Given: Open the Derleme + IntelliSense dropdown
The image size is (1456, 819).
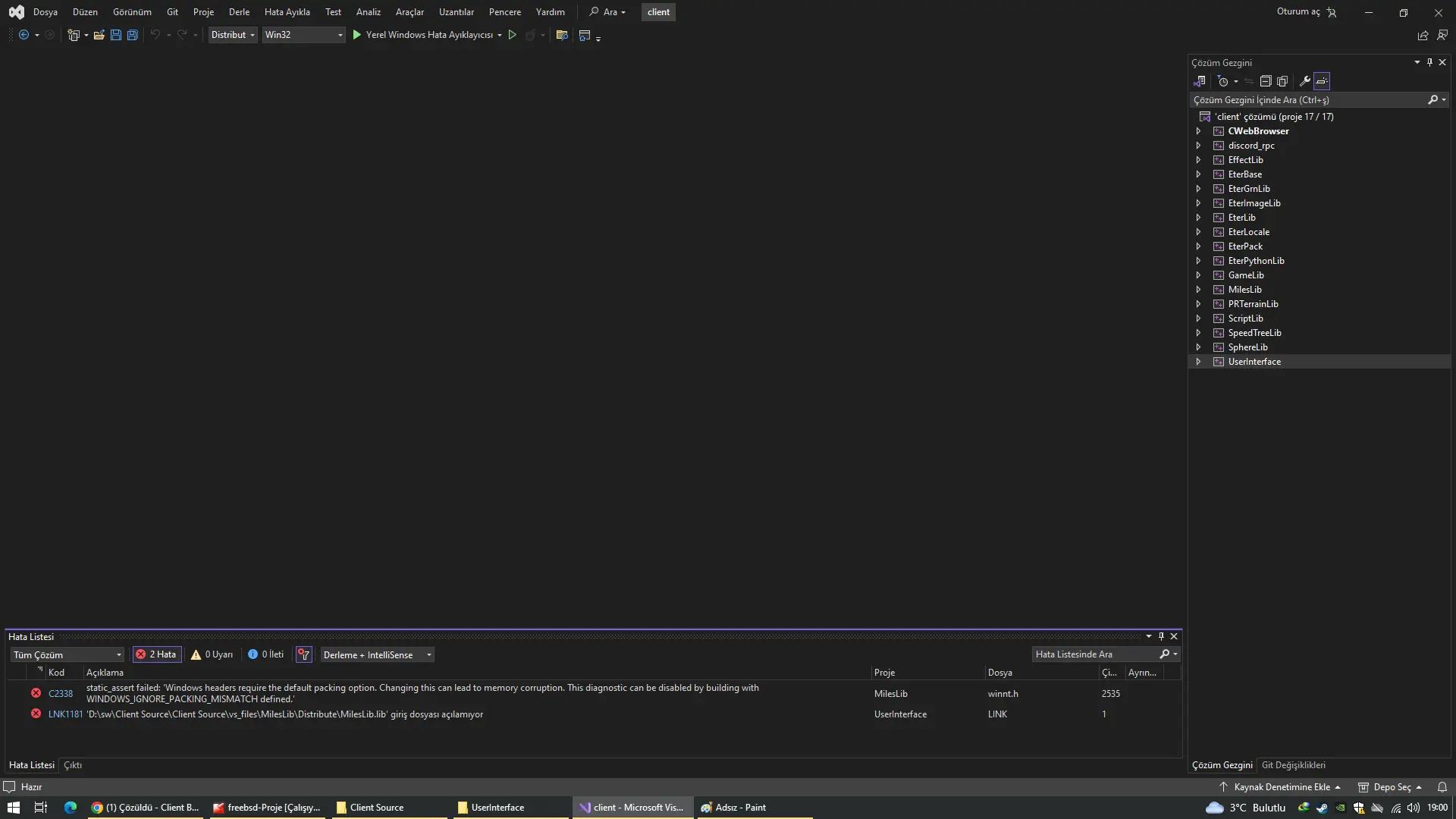Looking at the screenshot, I should coord(377,654).
